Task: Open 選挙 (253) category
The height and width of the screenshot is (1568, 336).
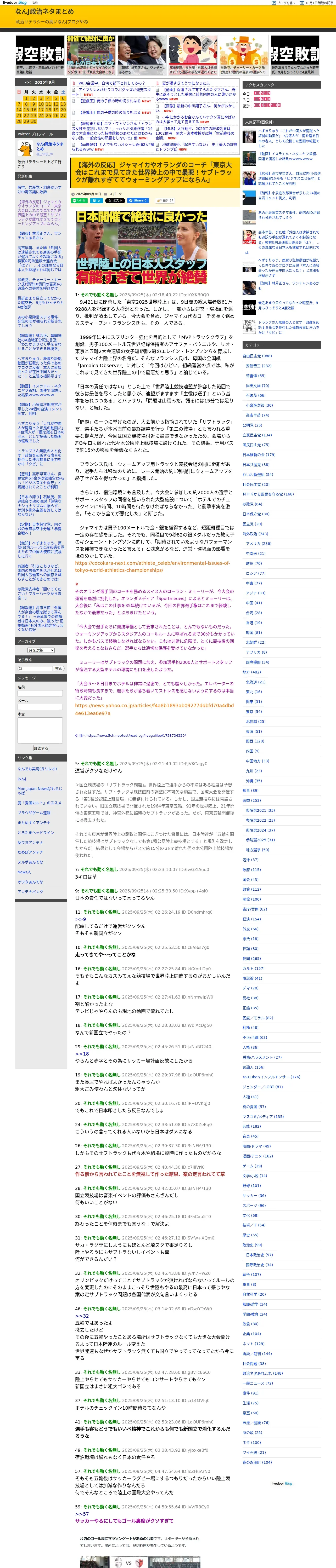Action: [252, 800]
